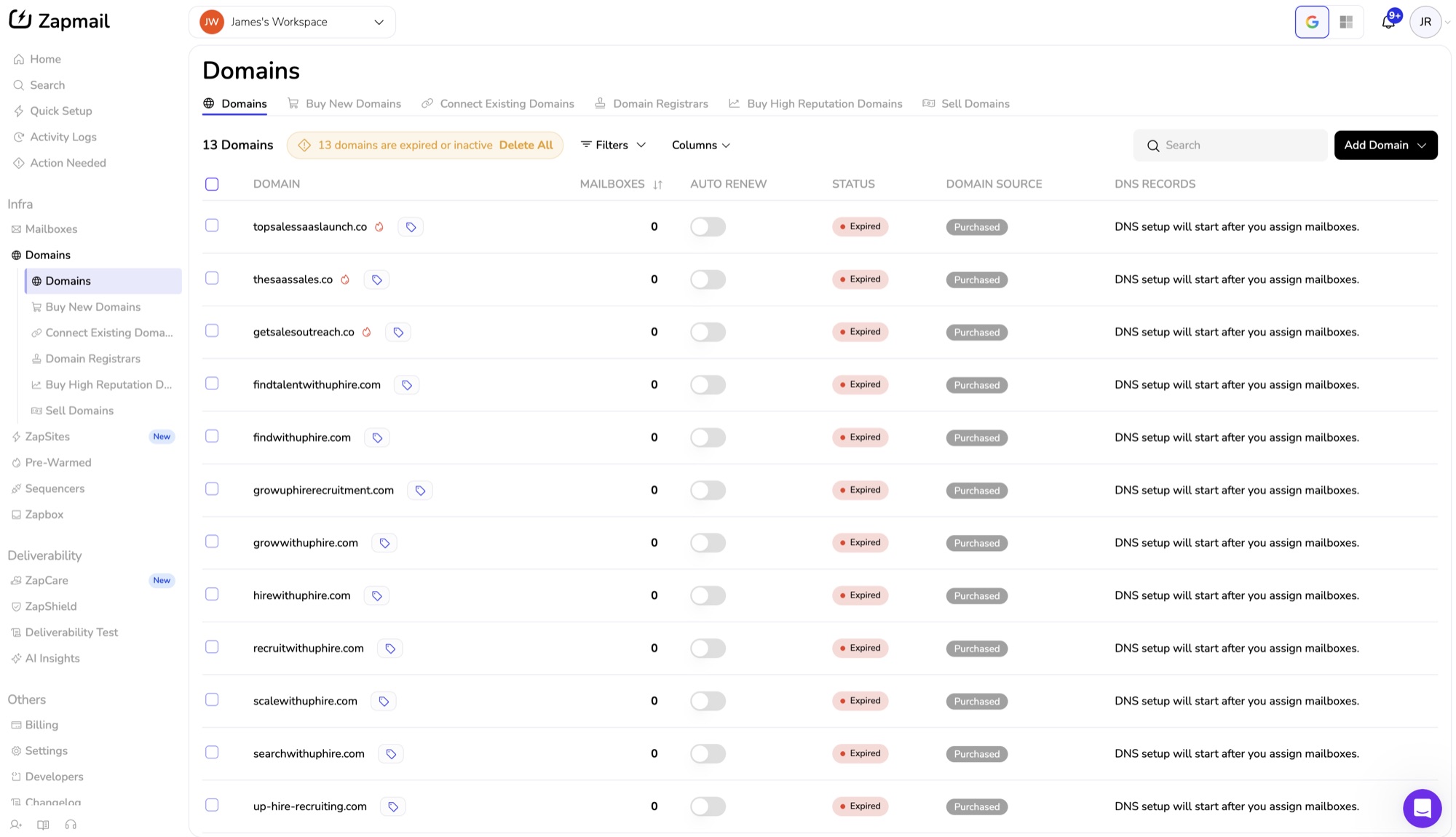The width and height of the screenshot is (1456, 837).
Task: Go to Activity Logs in sidebar
Action: pos(63,137)
